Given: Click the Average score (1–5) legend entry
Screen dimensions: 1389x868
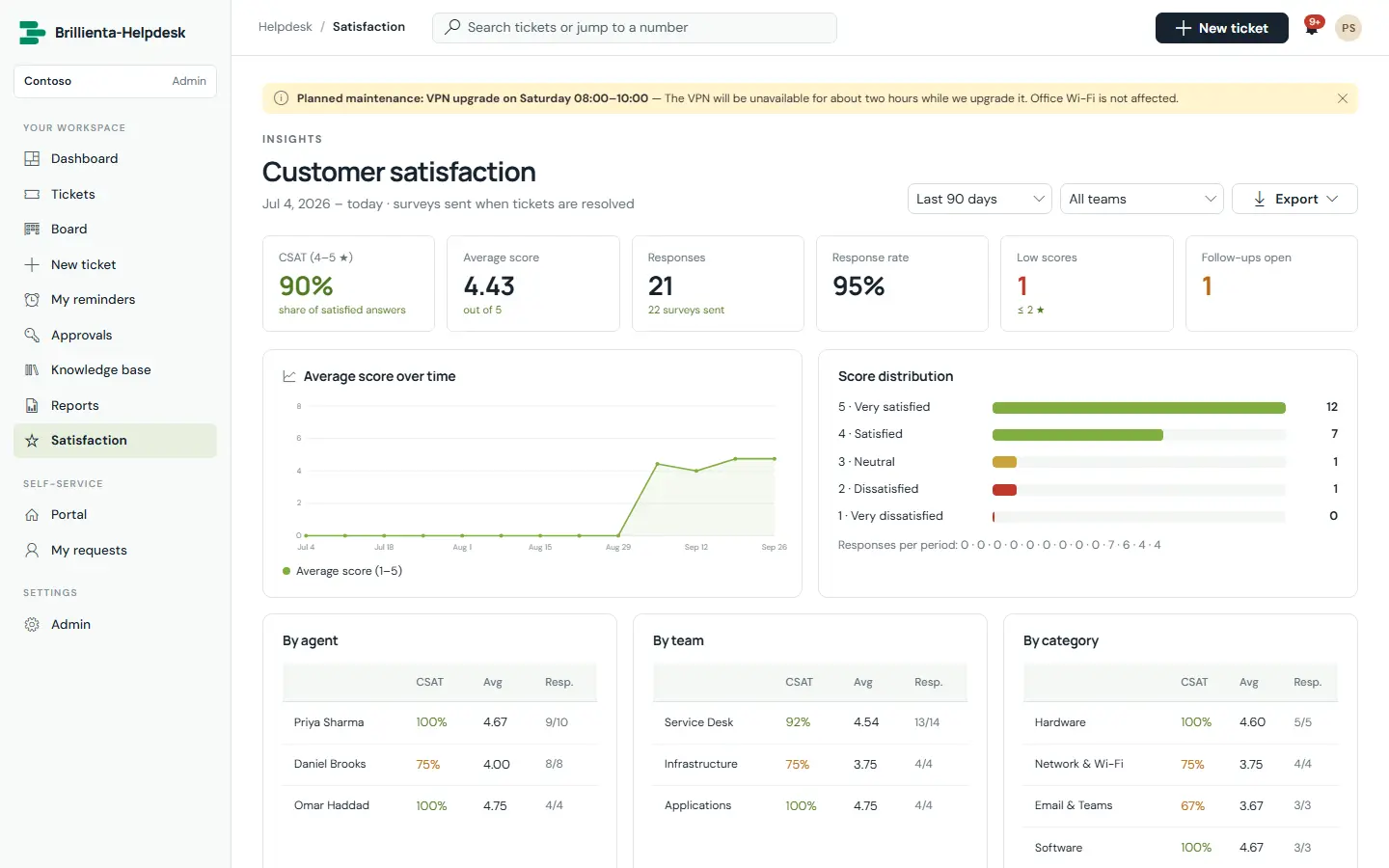Looking at the screenshot, I should click(342, 571).
